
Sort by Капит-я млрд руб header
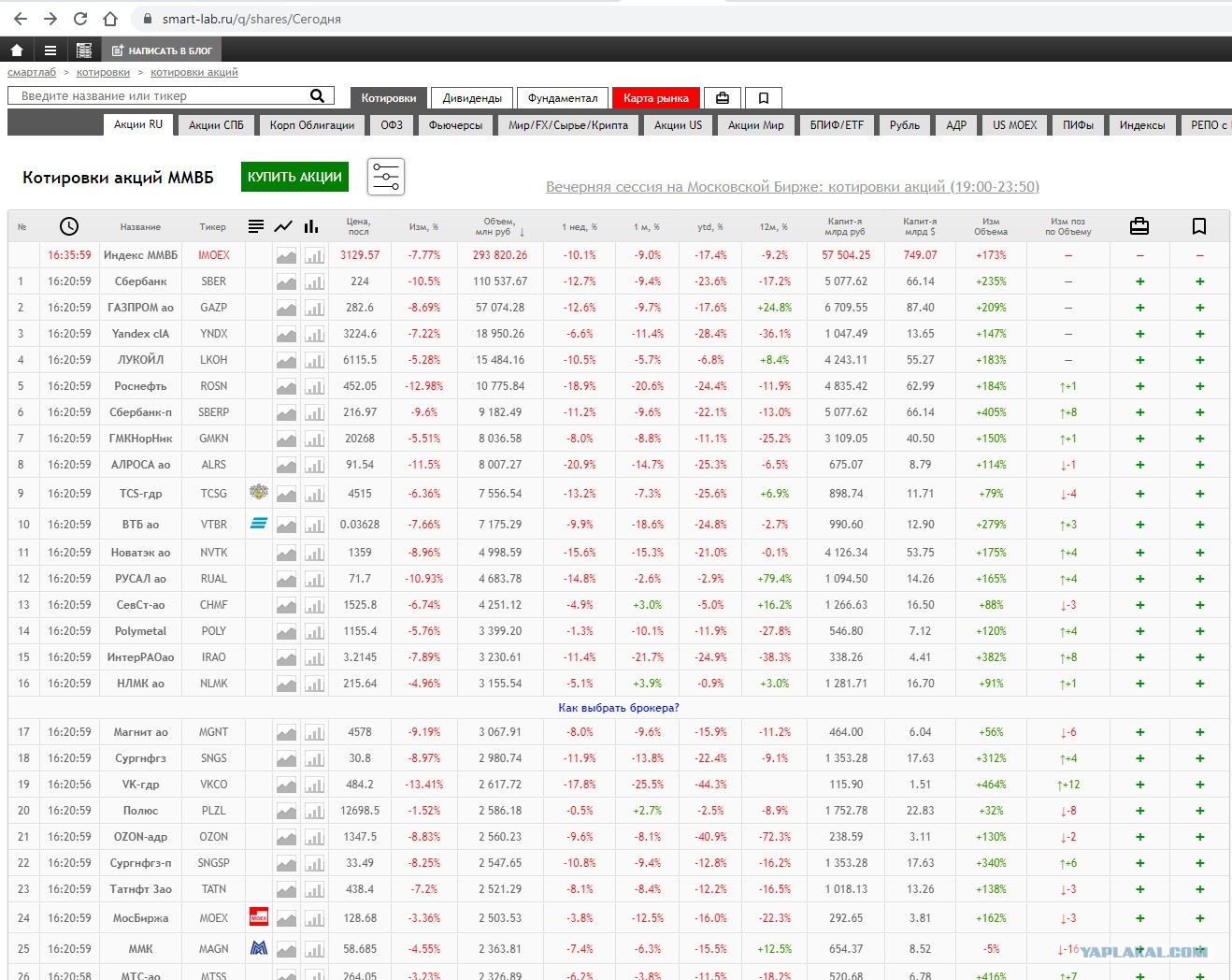pos(846,226)
